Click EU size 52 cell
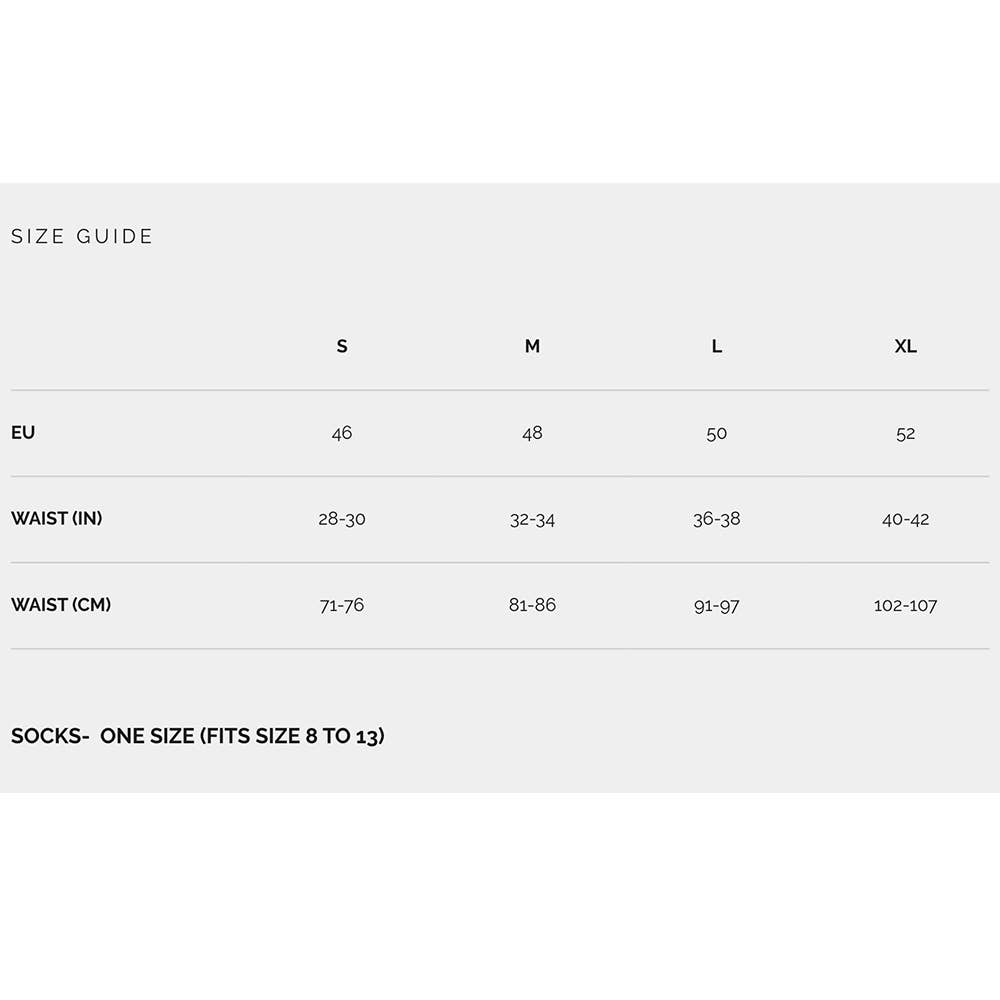The width and height of the screenshot is (1000, 1000). pos(906,434)
